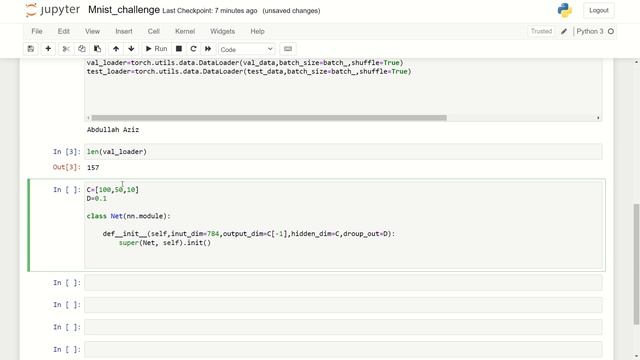Run the selected cell

156,49
